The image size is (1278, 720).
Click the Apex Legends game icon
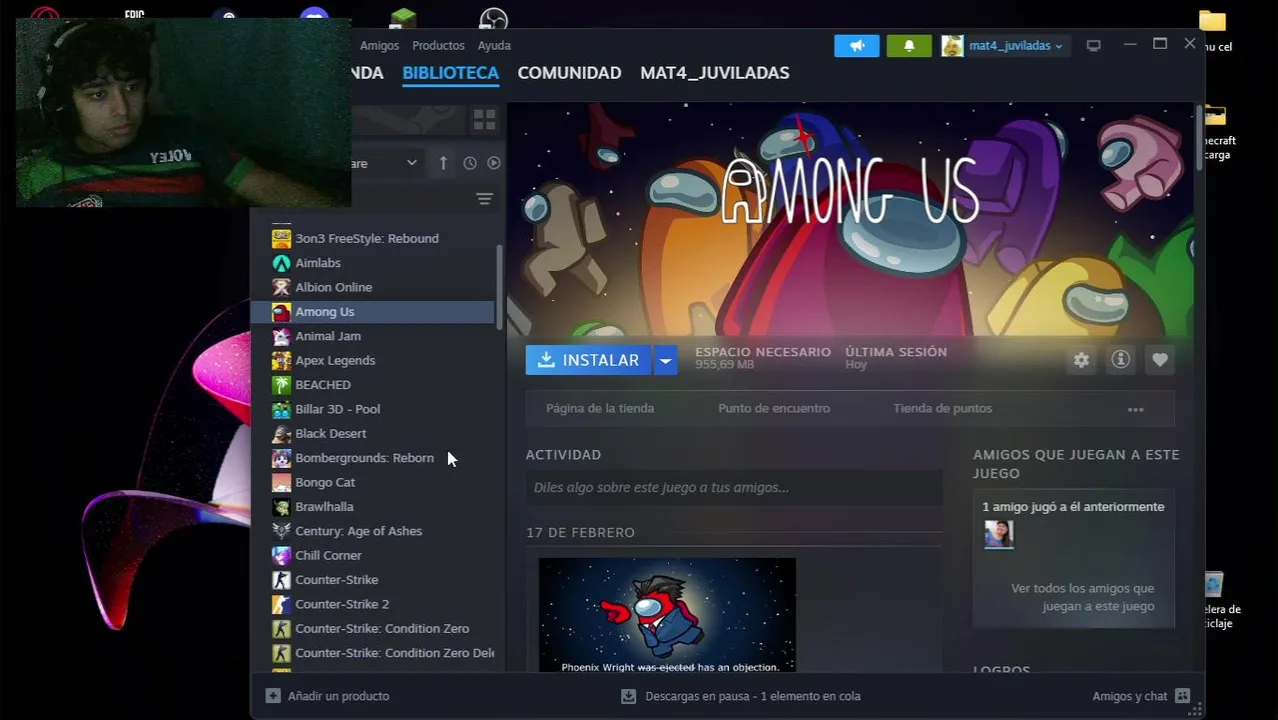point(281,360)
